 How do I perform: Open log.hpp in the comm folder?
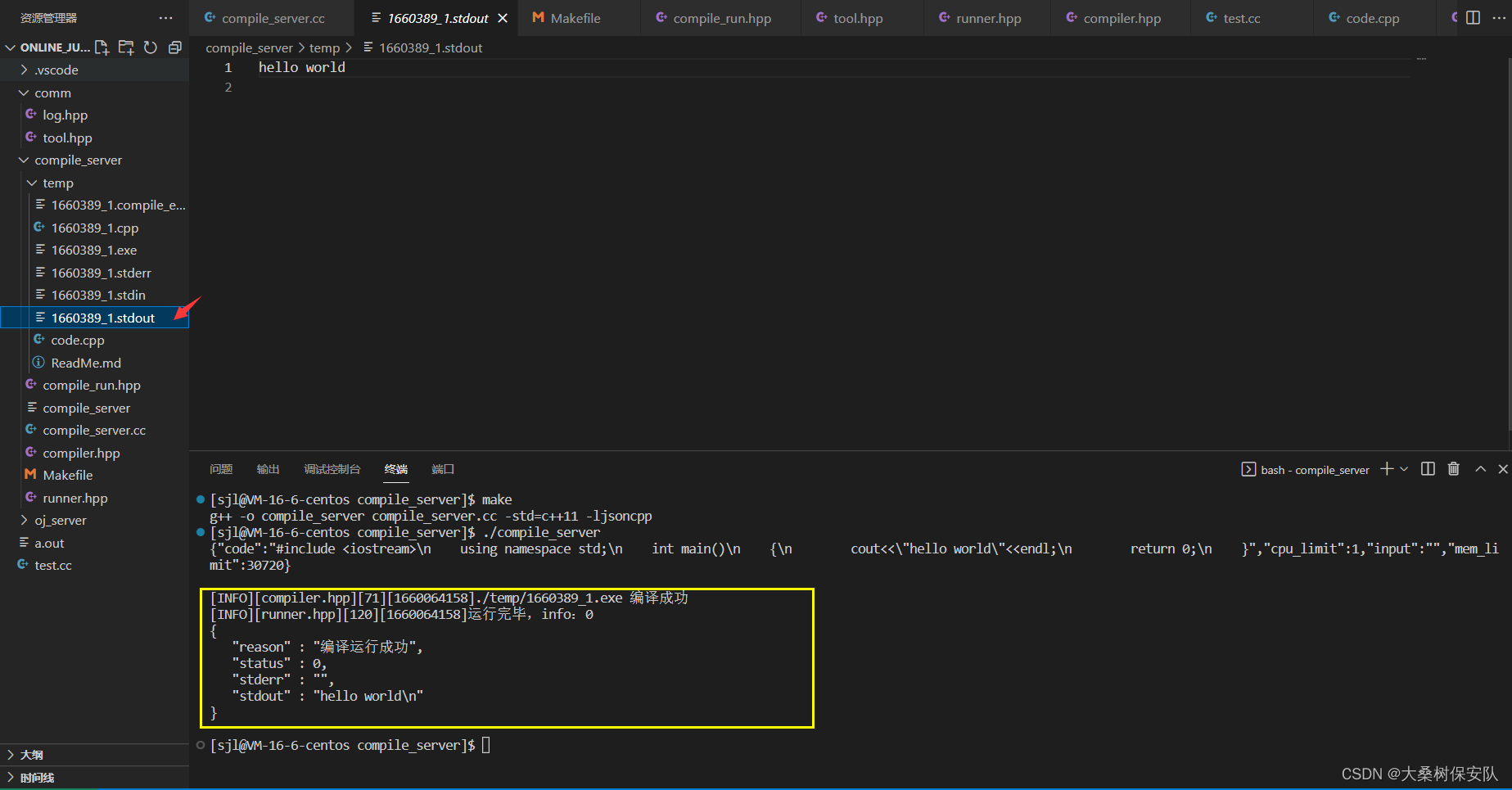[x=94, y=115]
